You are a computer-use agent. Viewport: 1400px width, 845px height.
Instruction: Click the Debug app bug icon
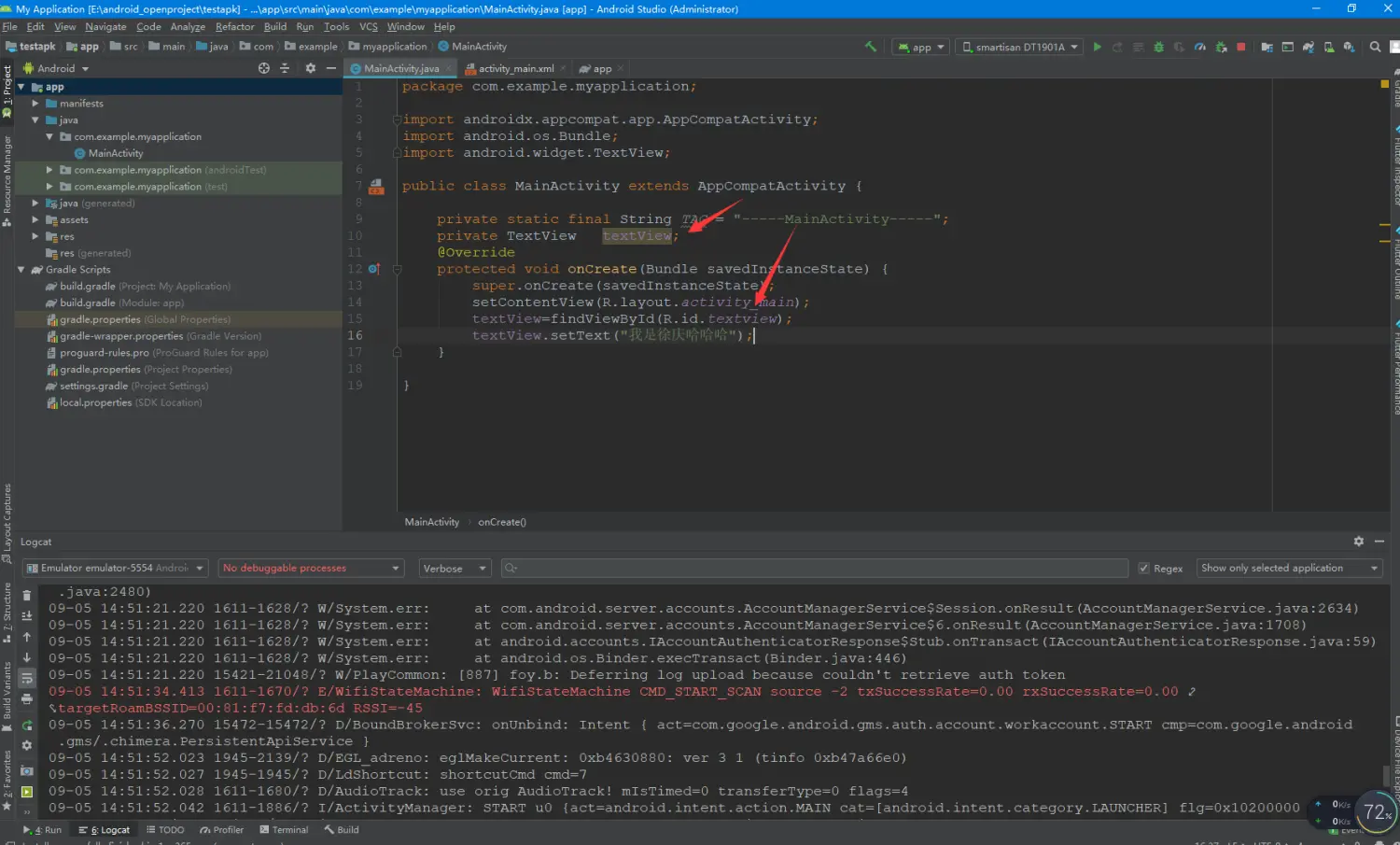[x=1158, y=47]
